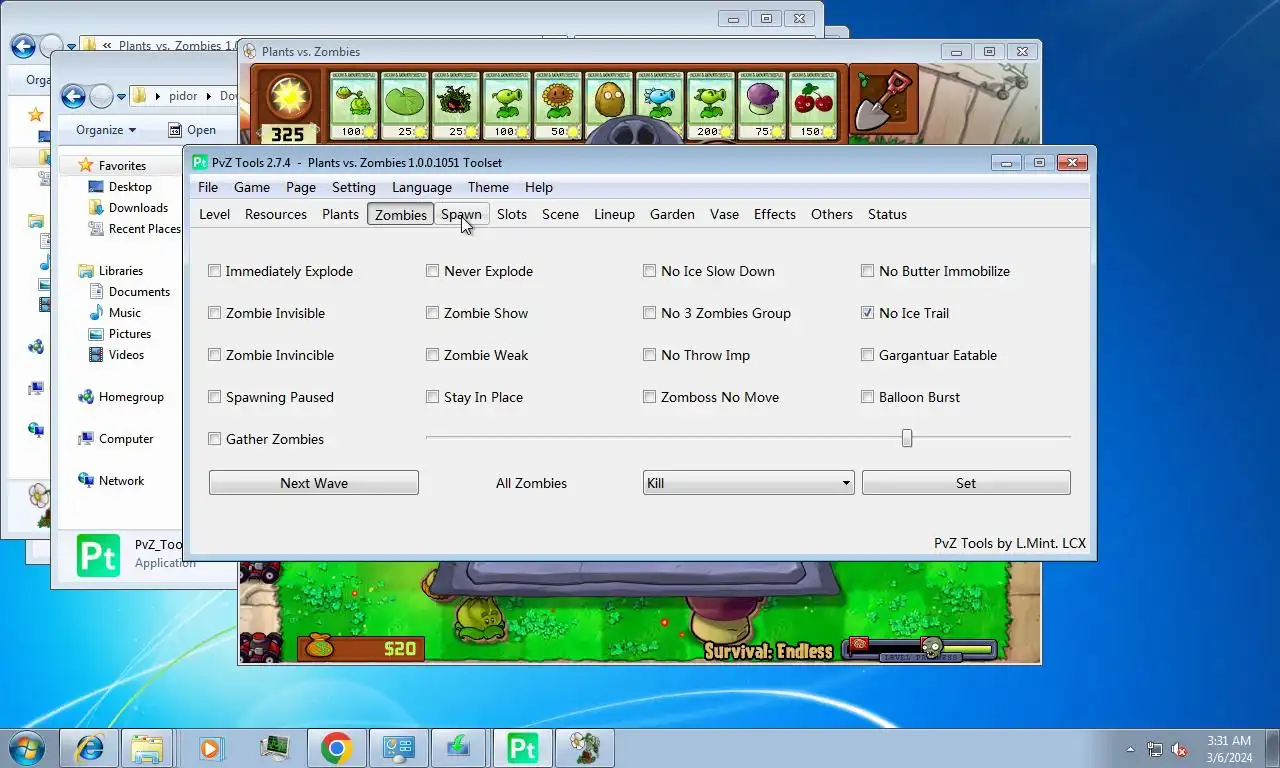Image resolution: width=1280 pixels, height=768 pixels.
Task: Select the Cabbage-pult seed packet
Action: click(354, 105)
